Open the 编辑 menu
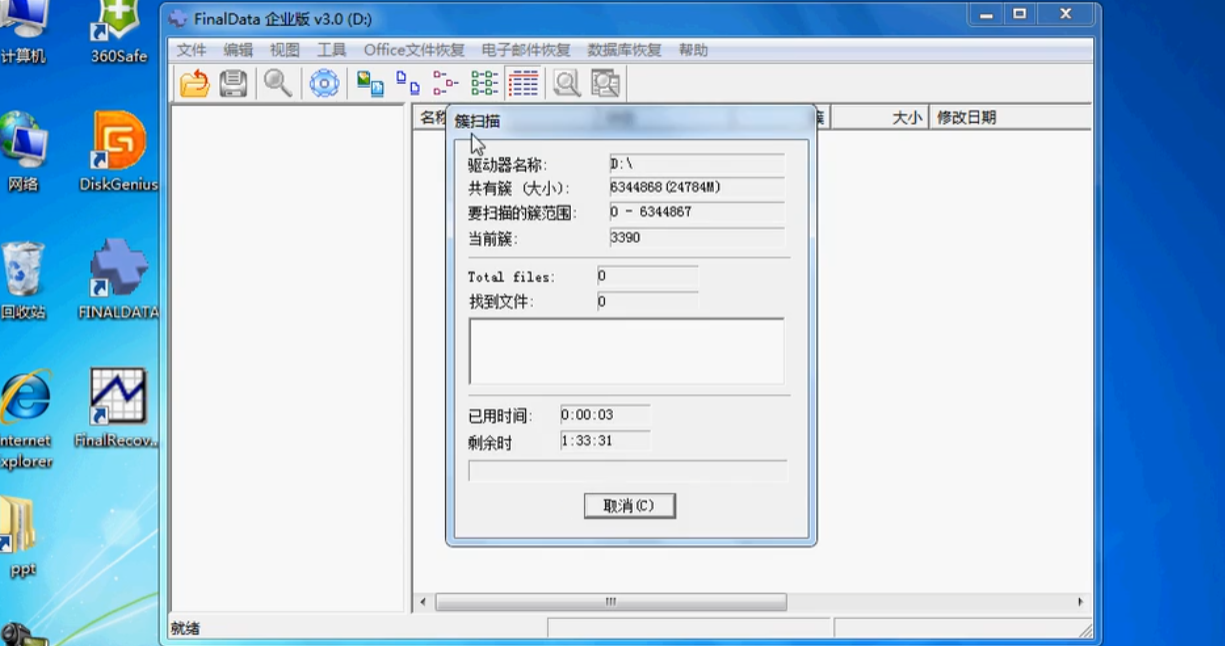The width and height of the screenshot is (1225, 646). (x=238, y=50)
